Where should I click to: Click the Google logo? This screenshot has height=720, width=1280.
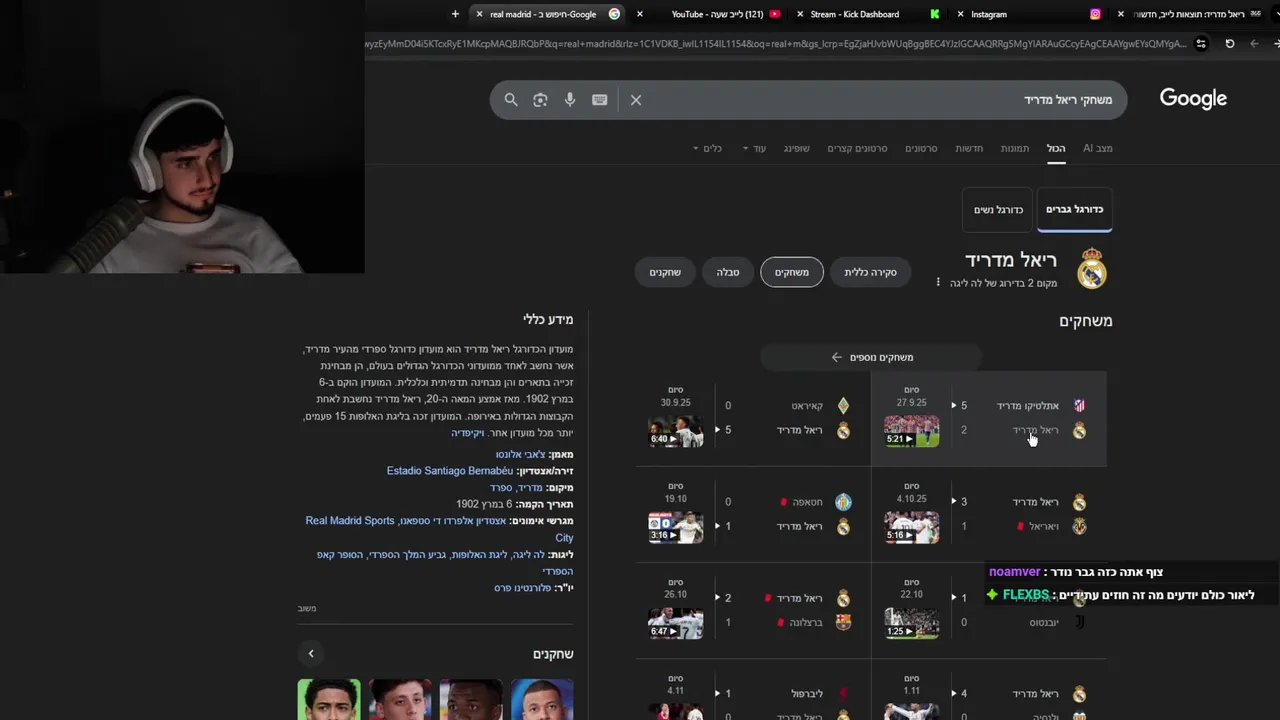[1193, 98]
